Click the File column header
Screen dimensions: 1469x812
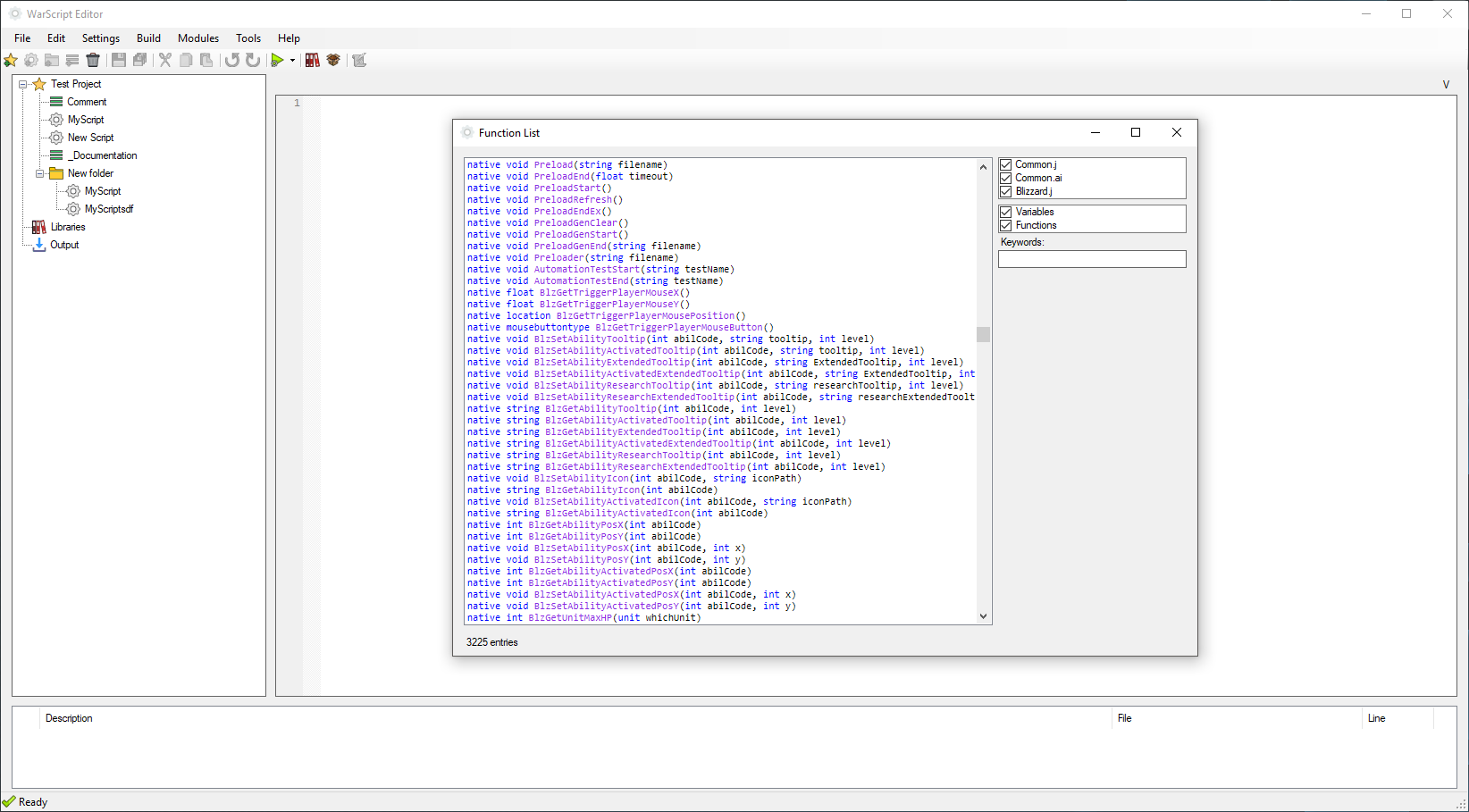[1125, 718]
